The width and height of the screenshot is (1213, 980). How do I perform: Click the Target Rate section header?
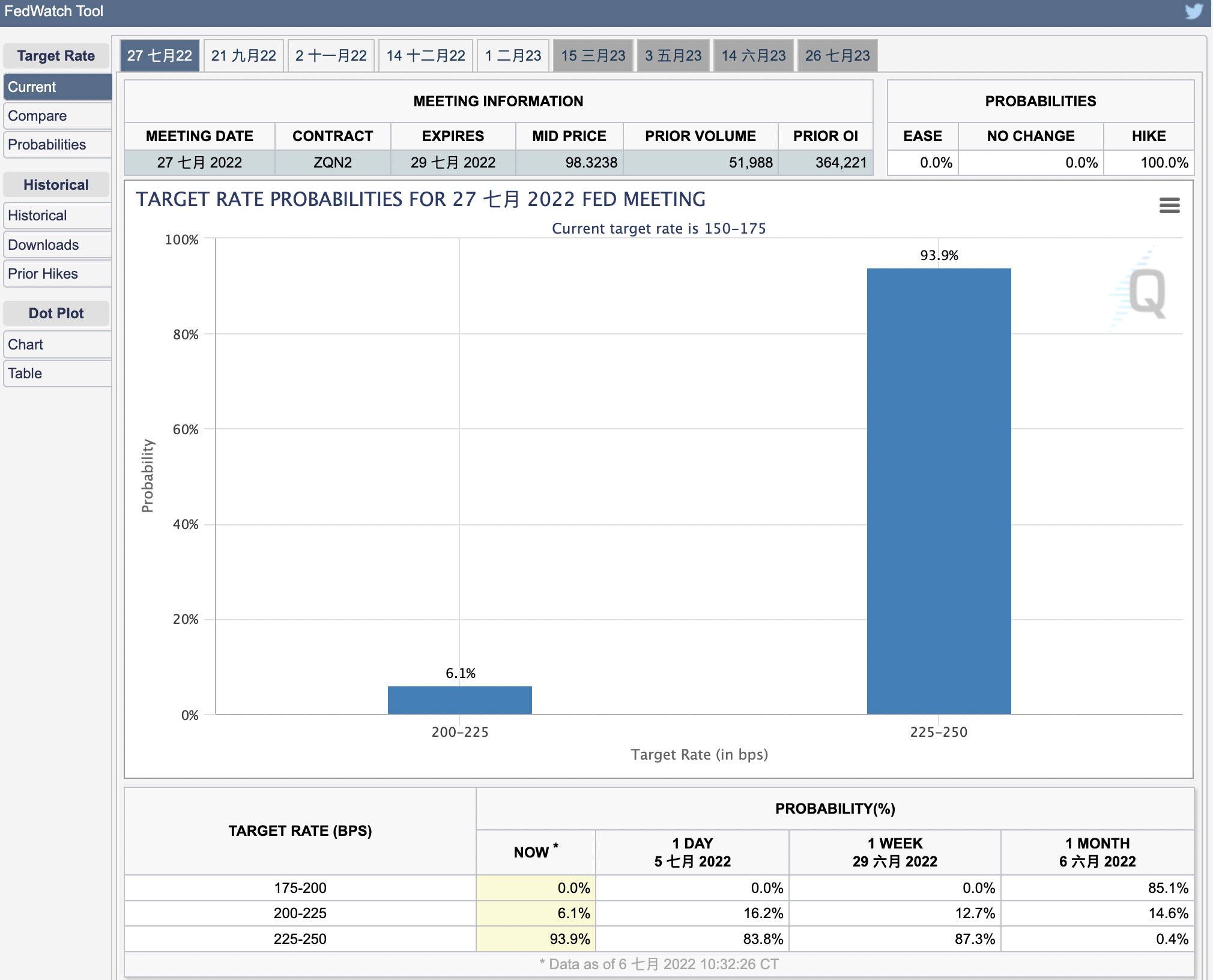(56, 56)
